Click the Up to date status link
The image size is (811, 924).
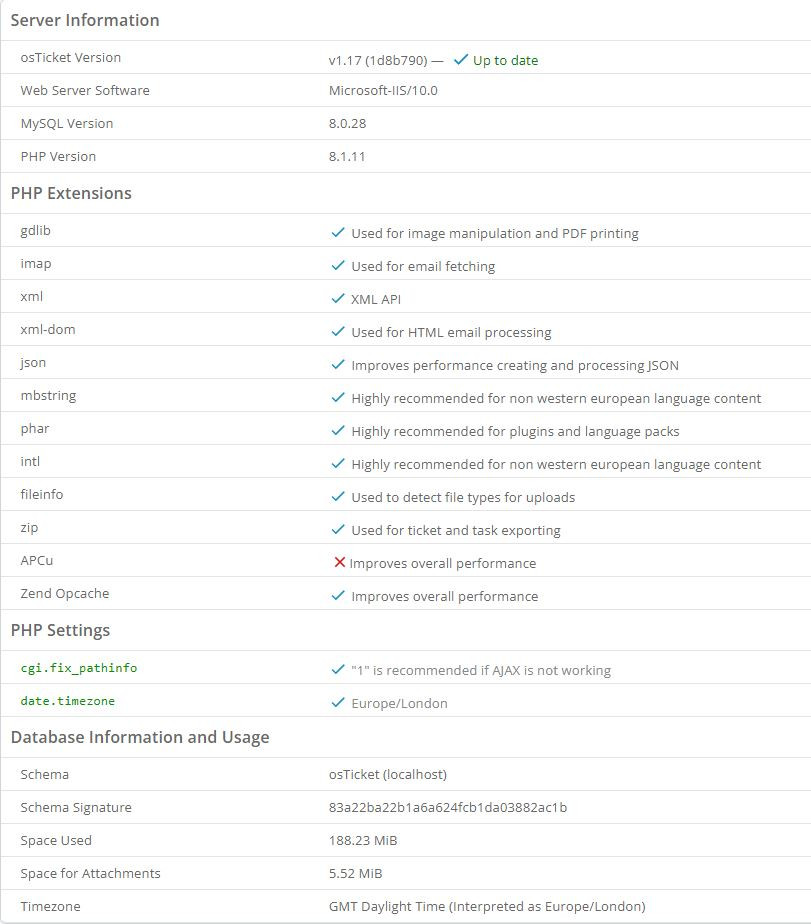[x=504, y=60]
